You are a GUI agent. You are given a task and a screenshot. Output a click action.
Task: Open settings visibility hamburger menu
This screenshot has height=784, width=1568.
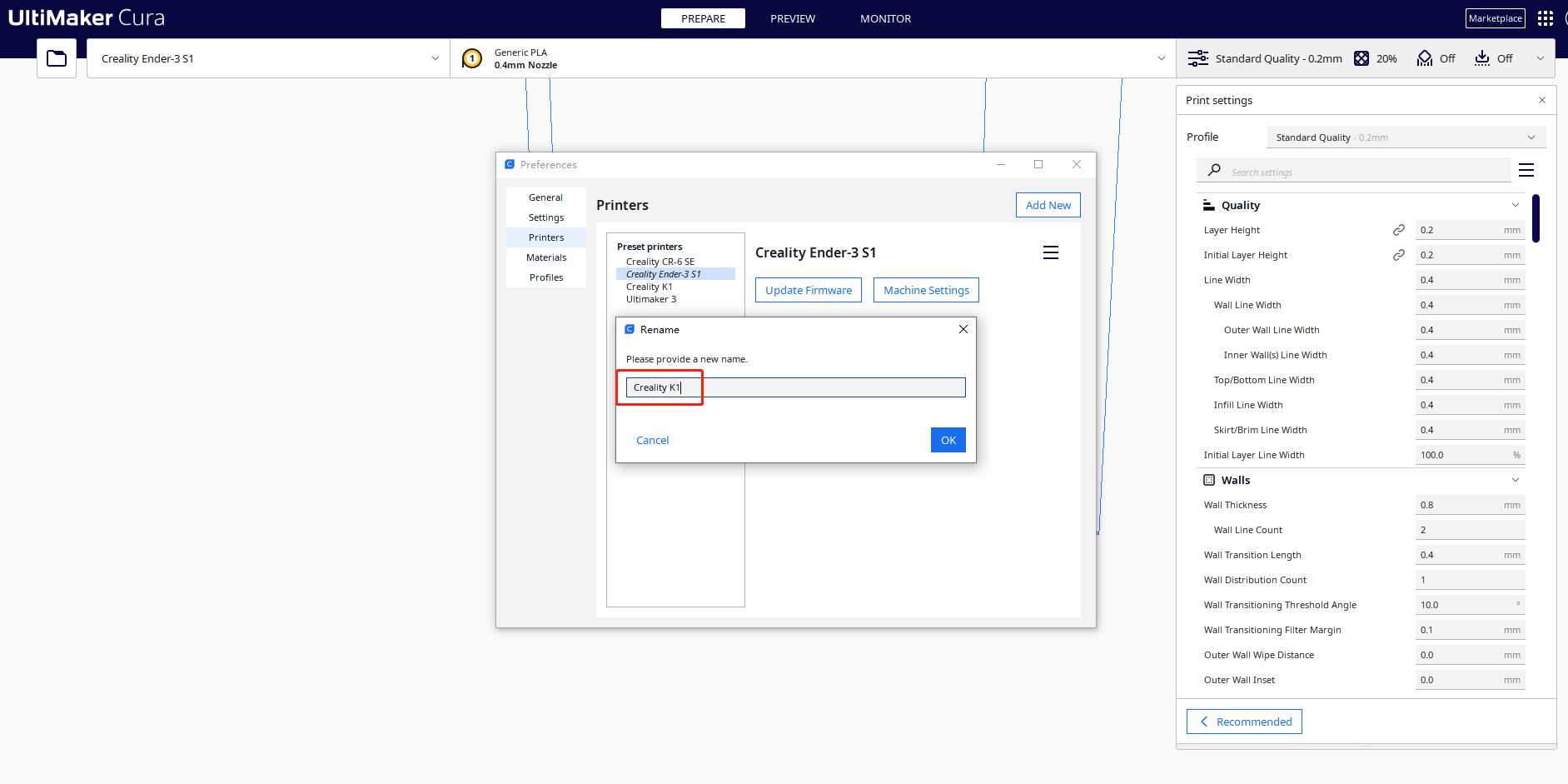click(x=1526, y=170)
